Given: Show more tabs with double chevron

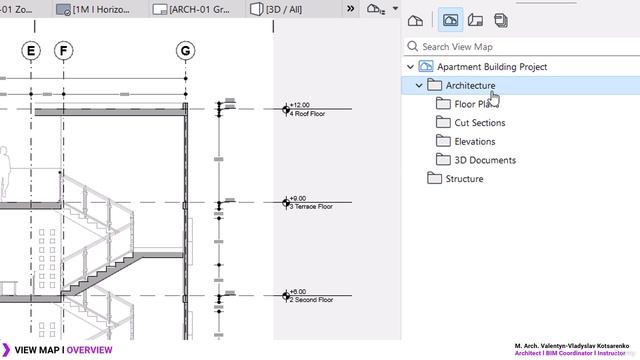Looking at the screenshot, I should [x=350, y=9].
